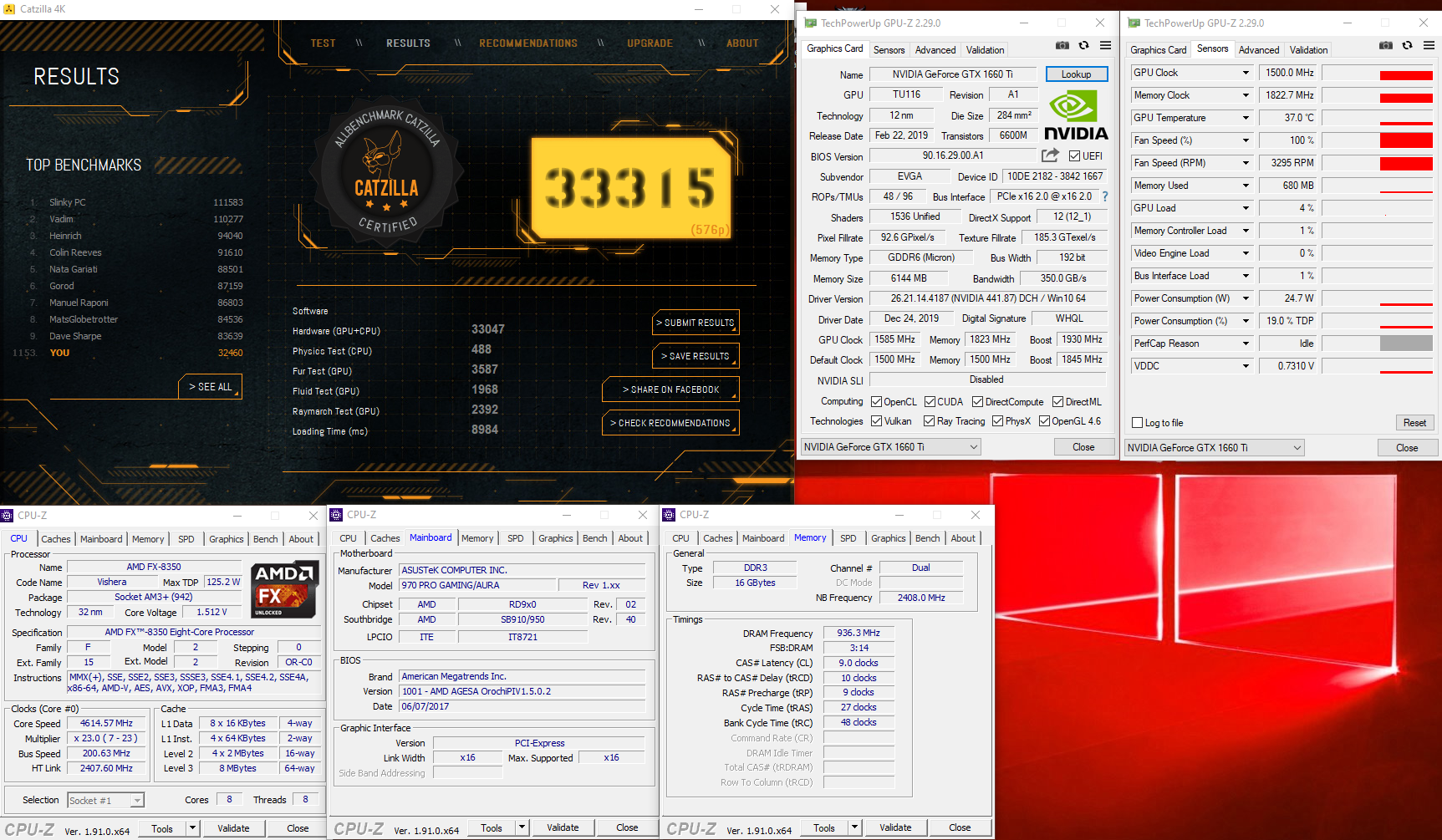1442x840 pixels.
Task: Click Reset button in GPU-Z Sensors
Action: point(1414,423)
